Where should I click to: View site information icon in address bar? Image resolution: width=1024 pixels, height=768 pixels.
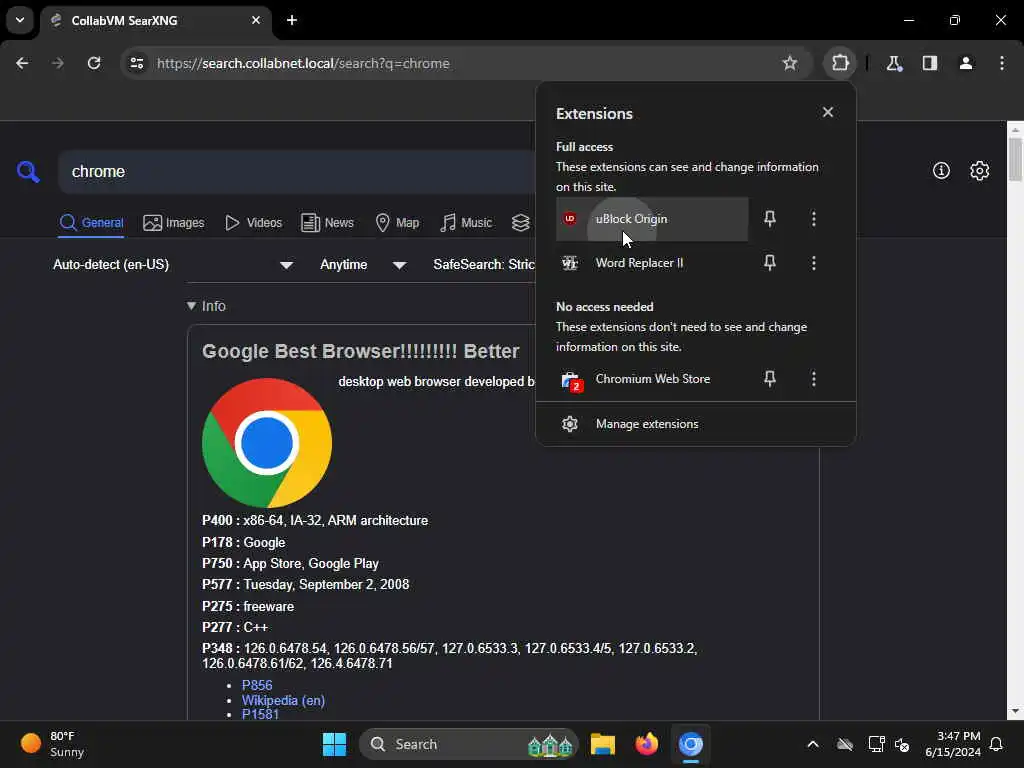click(137, 63)
